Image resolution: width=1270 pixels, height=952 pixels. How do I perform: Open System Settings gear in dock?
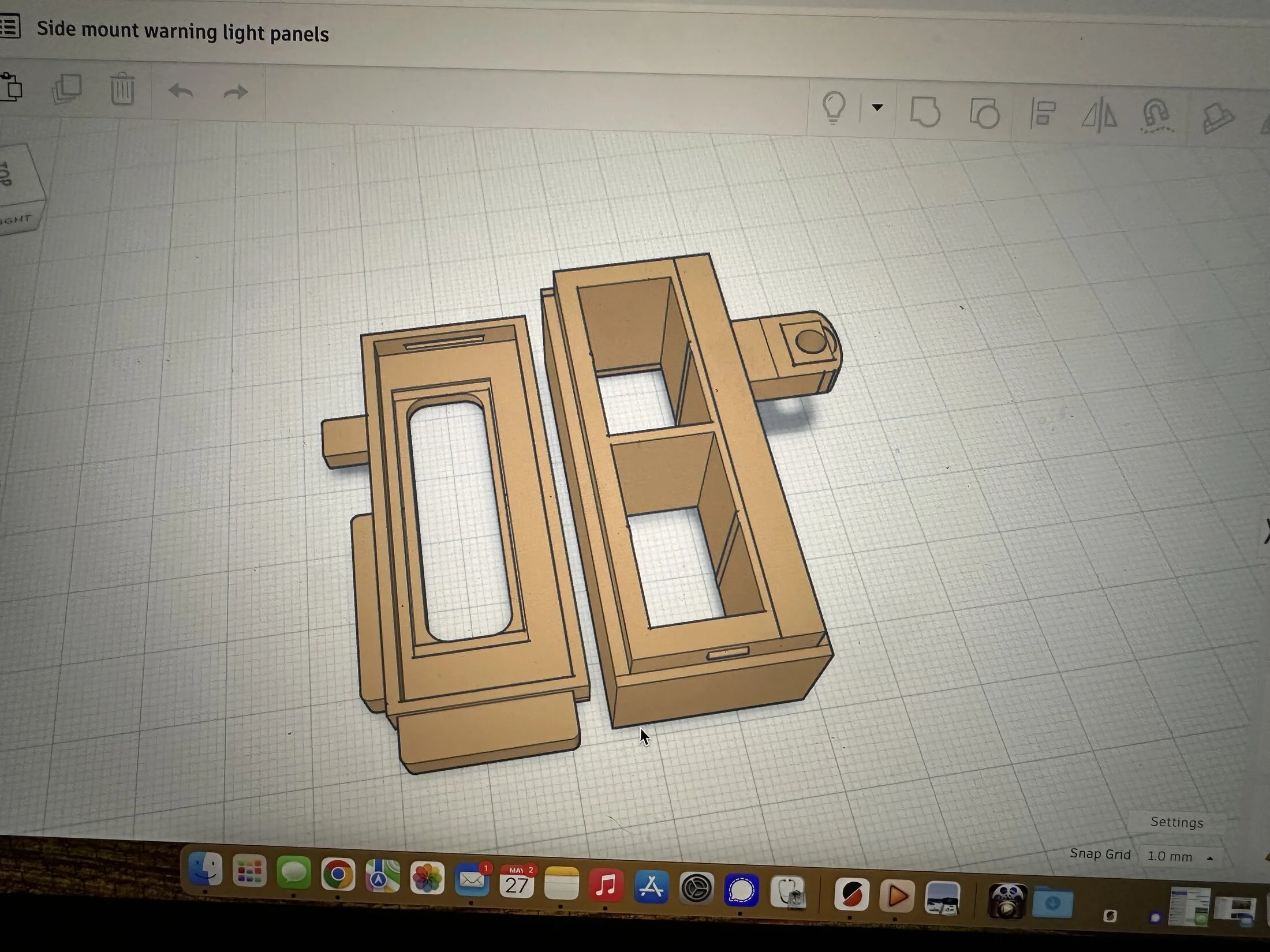point(696,889)
